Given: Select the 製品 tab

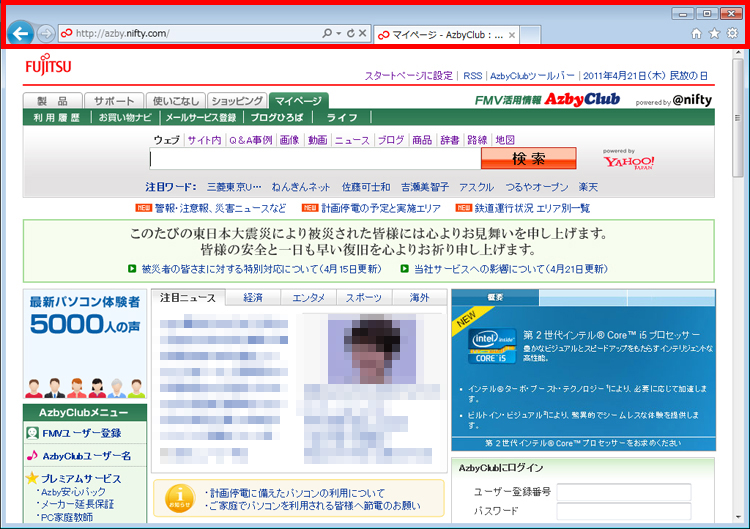Looking at the screenshot, I should point(53,101).
